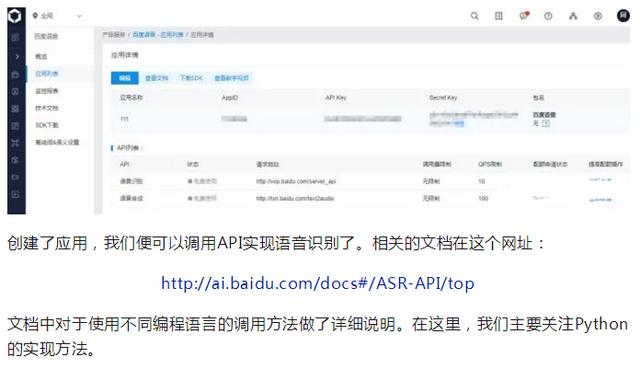Click the help circle icon in top bar

click(x=548, y=16)
